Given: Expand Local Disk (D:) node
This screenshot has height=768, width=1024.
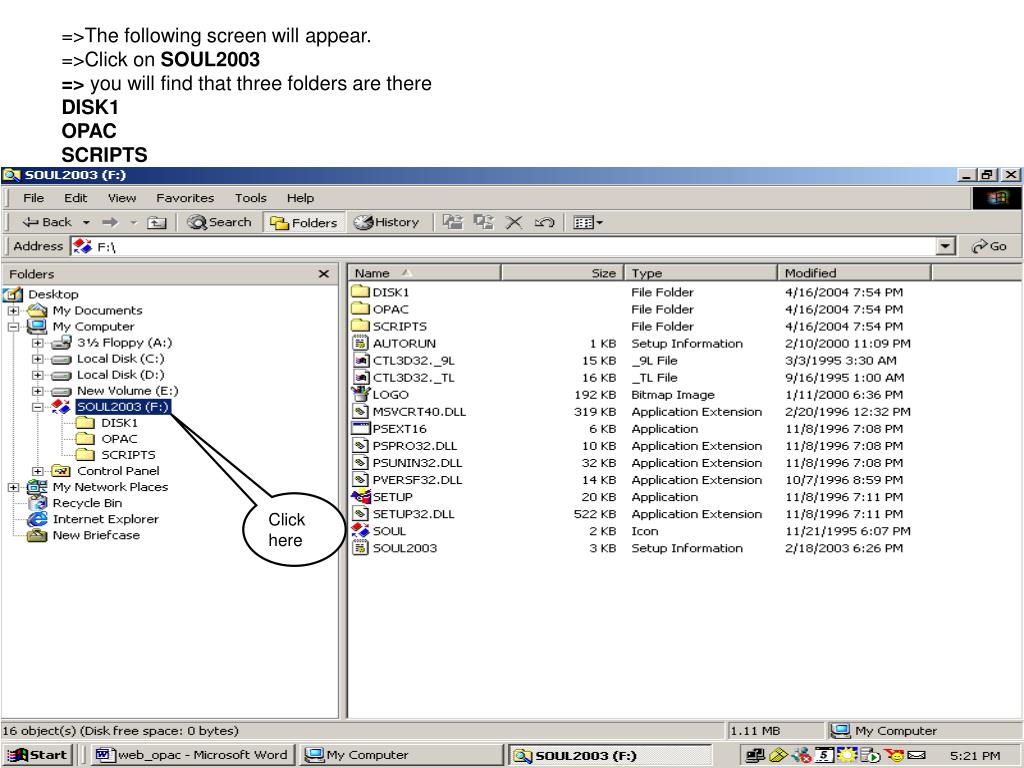Looking at the screenshot, I should [x=37, y=376].
